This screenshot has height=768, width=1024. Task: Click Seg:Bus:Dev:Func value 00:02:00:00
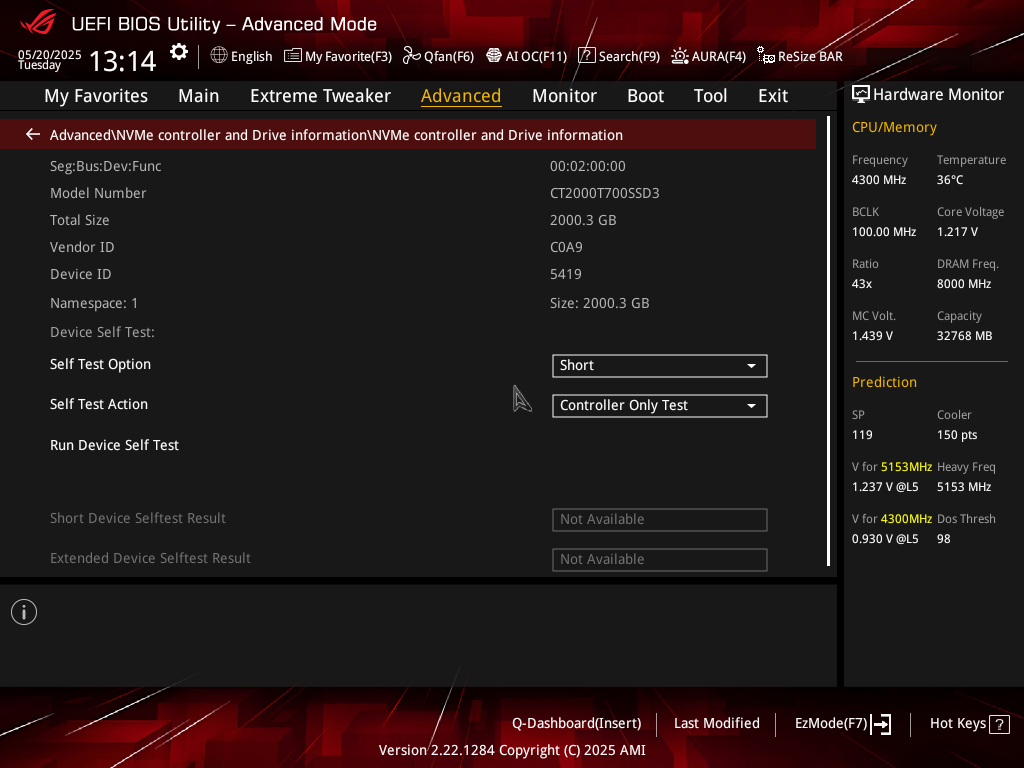(x=588, y=167)
